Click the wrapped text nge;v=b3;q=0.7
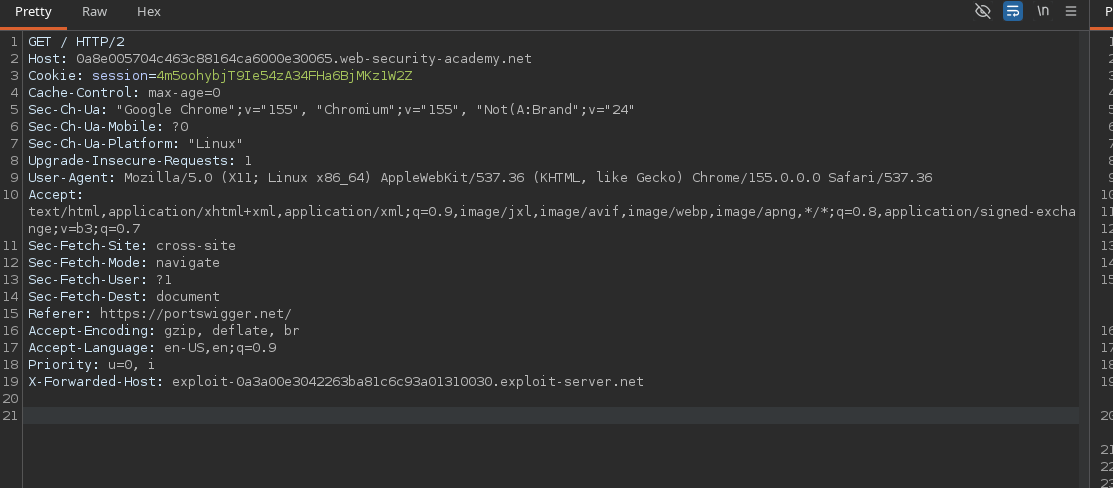This screenshot has width=1113, height=488. 84,229
